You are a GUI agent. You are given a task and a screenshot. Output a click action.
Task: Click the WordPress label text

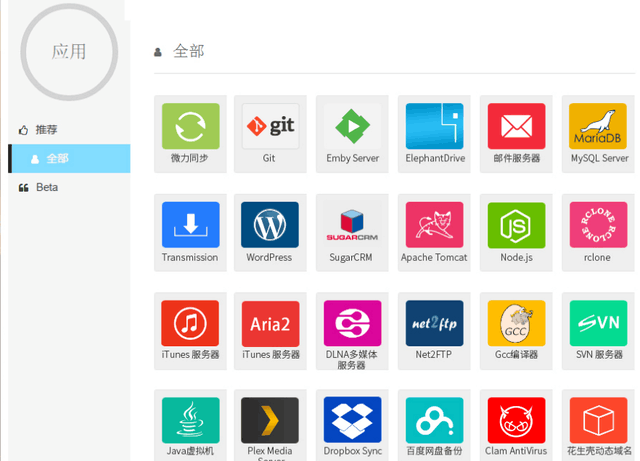coord(269,257)
